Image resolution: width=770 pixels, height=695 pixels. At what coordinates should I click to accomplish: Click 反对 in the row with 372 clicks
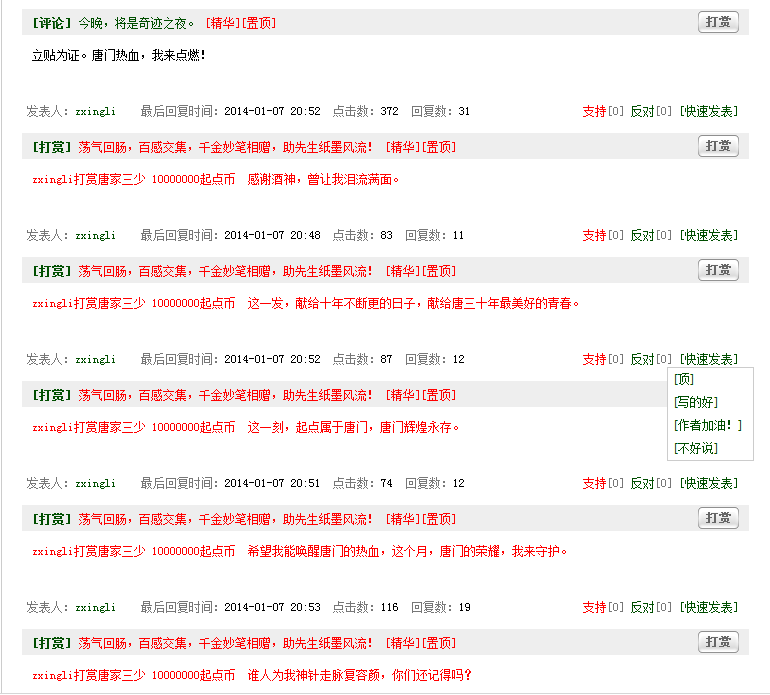(642, 111)
